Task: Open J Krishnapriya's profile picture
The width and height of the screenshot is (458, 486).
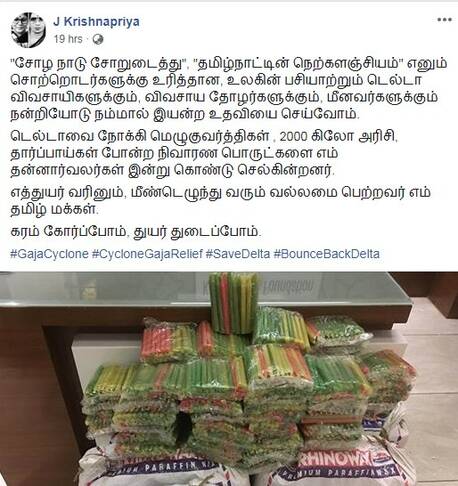Action: (x=28, y=30)
